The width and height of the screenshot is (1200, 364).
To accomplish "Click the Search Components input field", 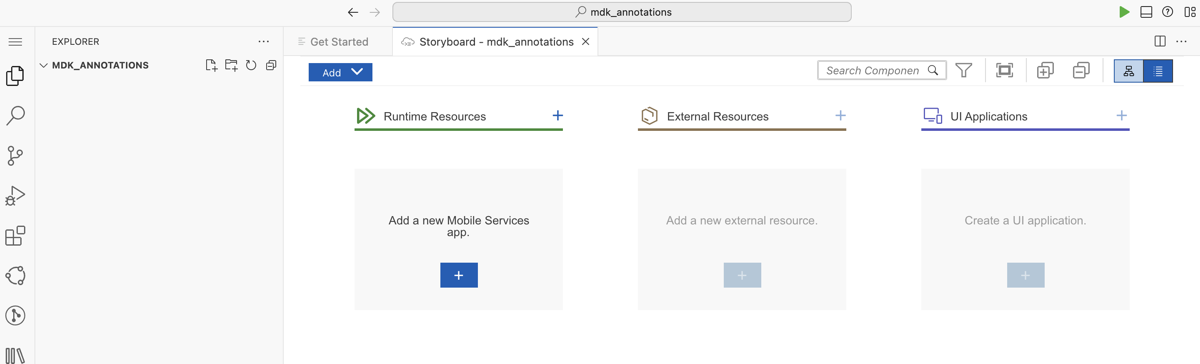I will (x=882, y=71).
